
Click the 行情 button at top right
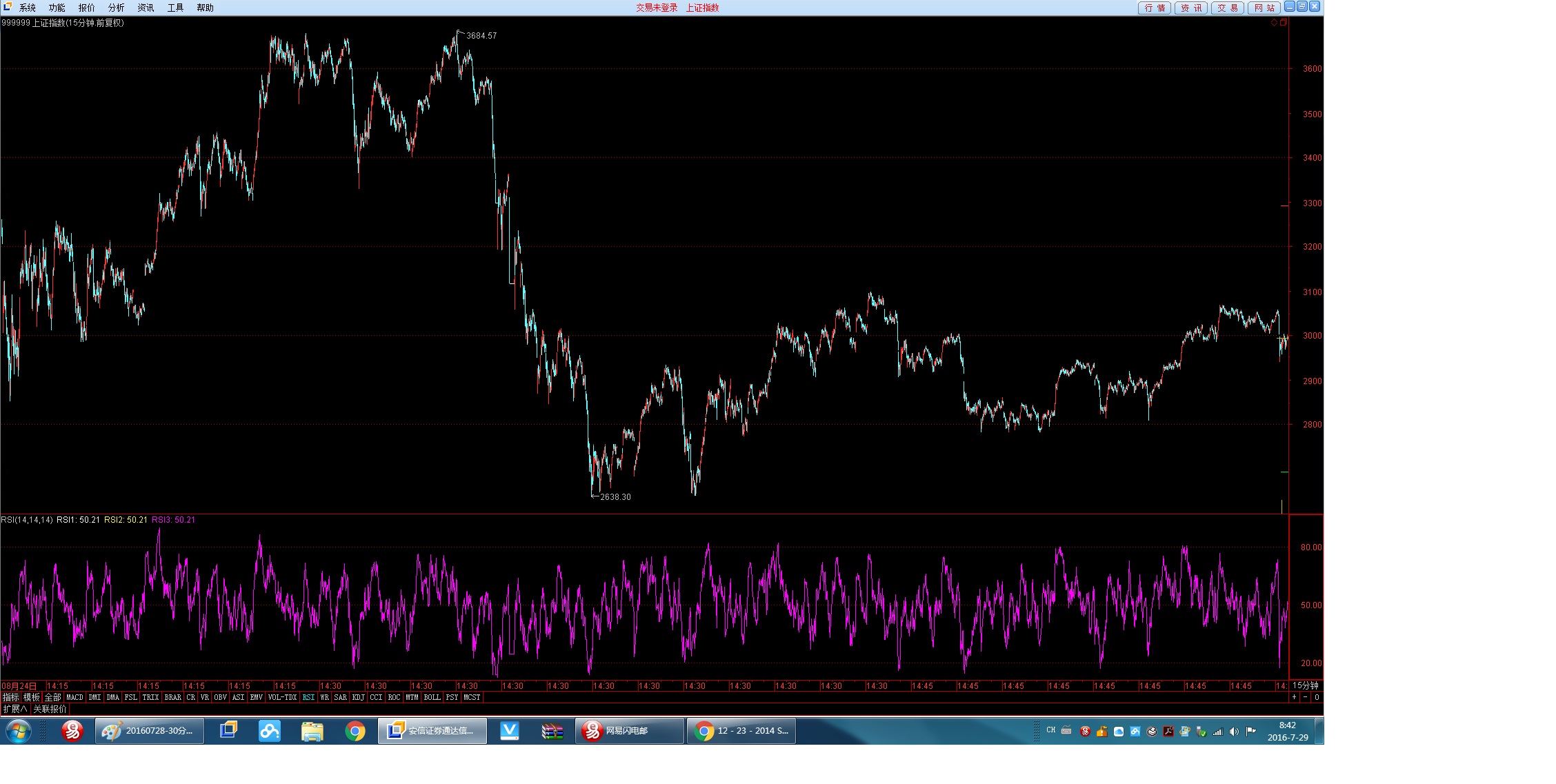1155,8
